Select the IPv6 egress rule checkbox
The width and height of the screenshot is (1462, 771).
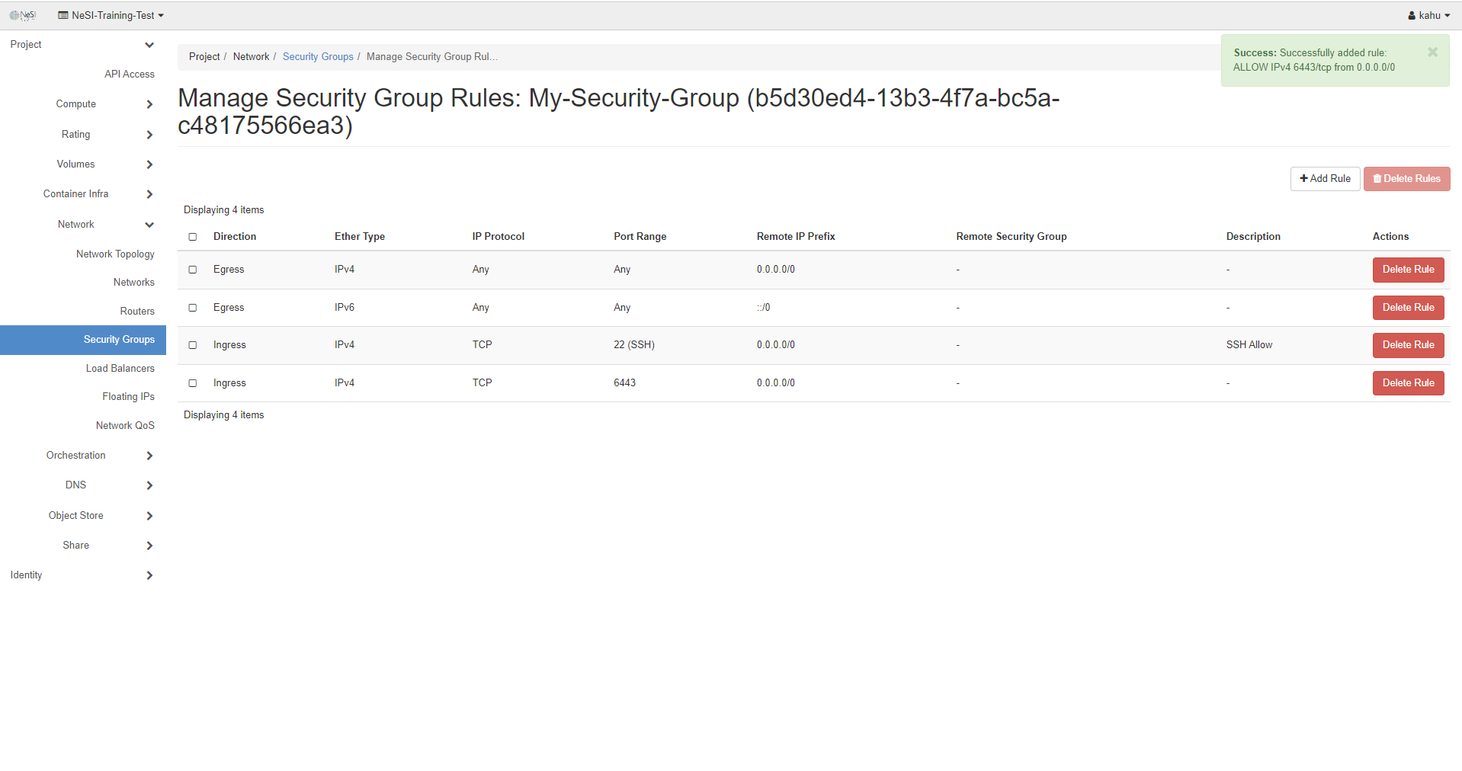[193, 308]
